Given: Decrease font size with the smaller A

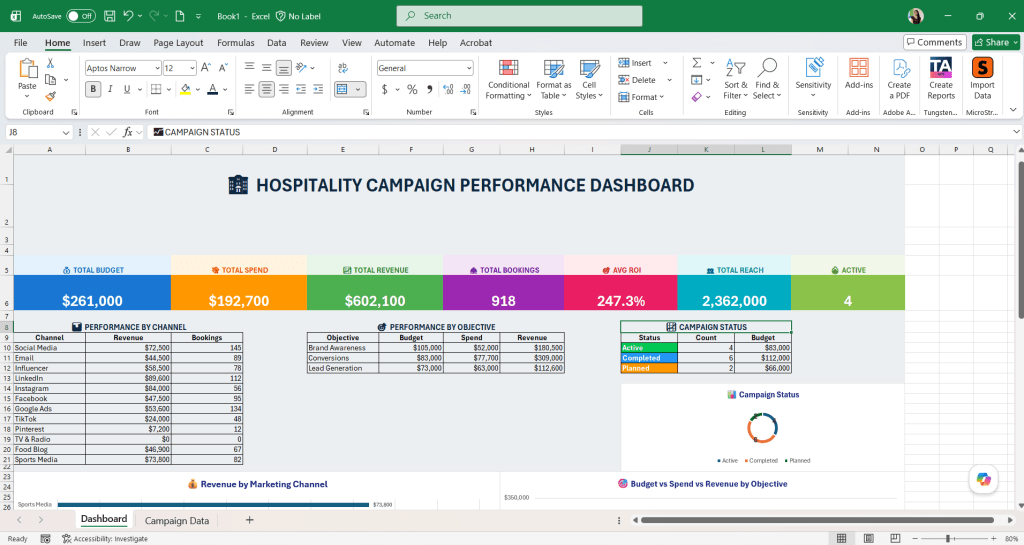Looking at the screenshot, I should pyautogui.click(x=223, y=67).
